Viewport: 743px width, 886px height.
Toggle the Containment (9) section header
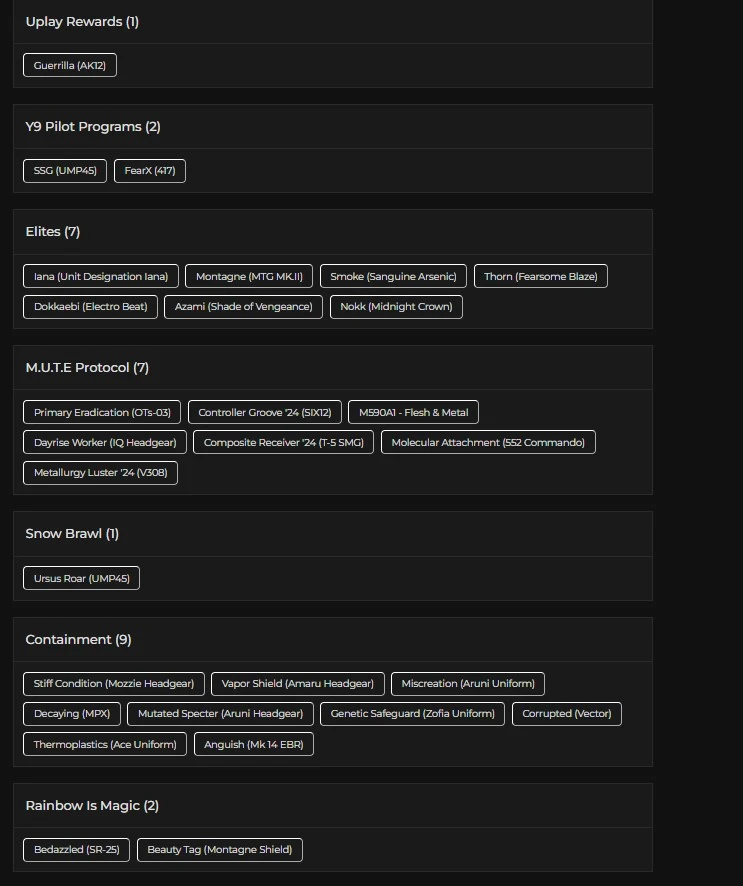point(332,640)
